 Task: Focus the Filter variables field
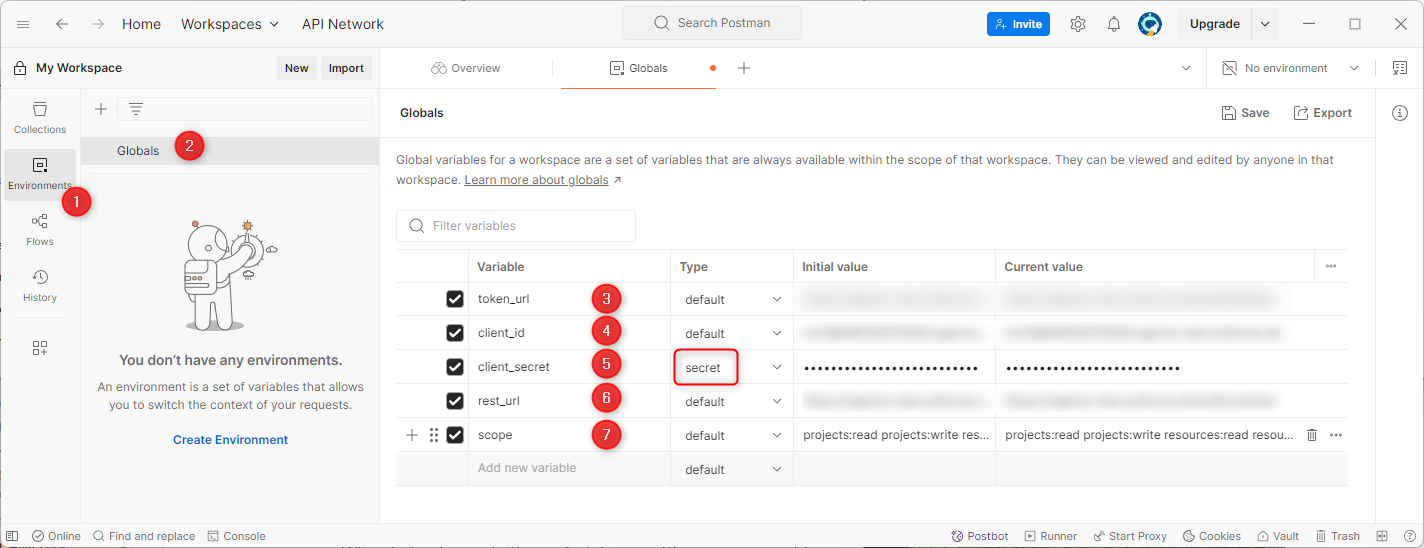(516, 226)
